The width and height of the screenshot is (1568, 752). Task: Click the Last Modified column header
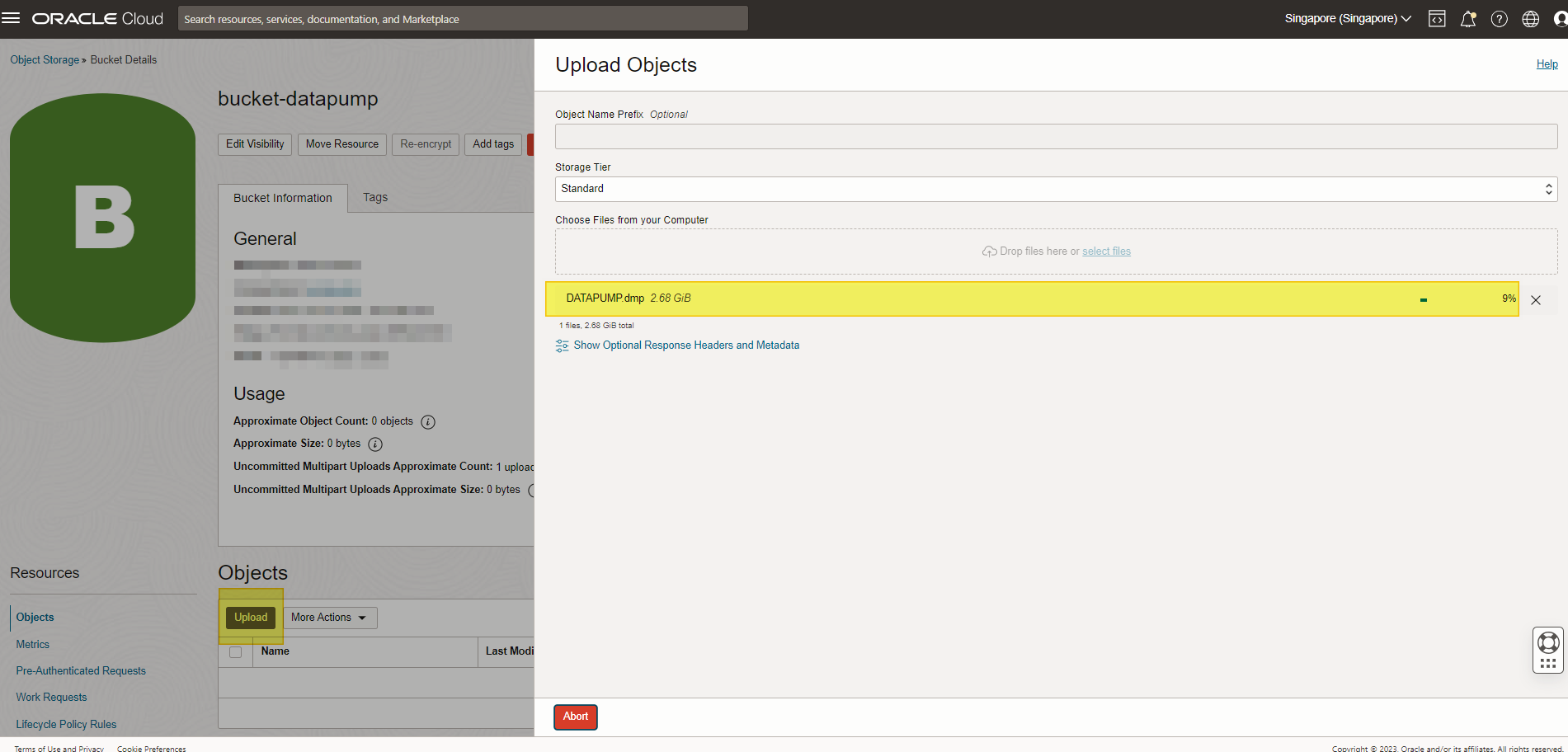pos(510,651)
